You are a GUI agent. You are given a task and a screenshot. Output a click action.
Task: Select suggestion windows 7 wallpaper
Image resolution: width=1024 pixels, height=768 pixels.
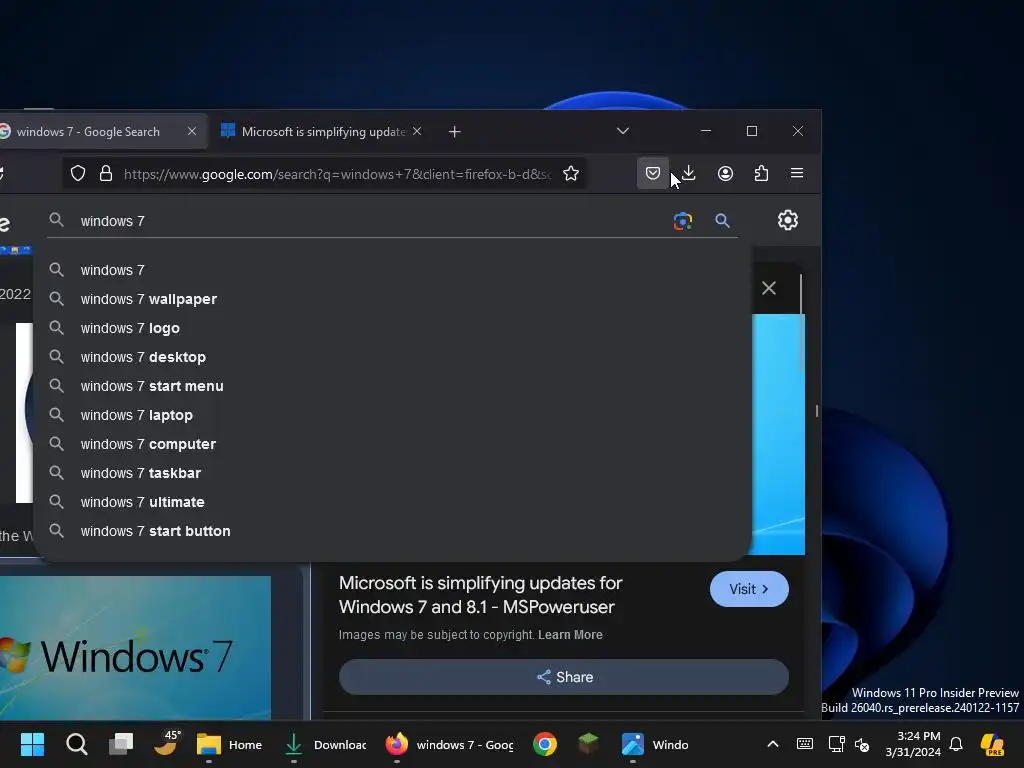392,299
